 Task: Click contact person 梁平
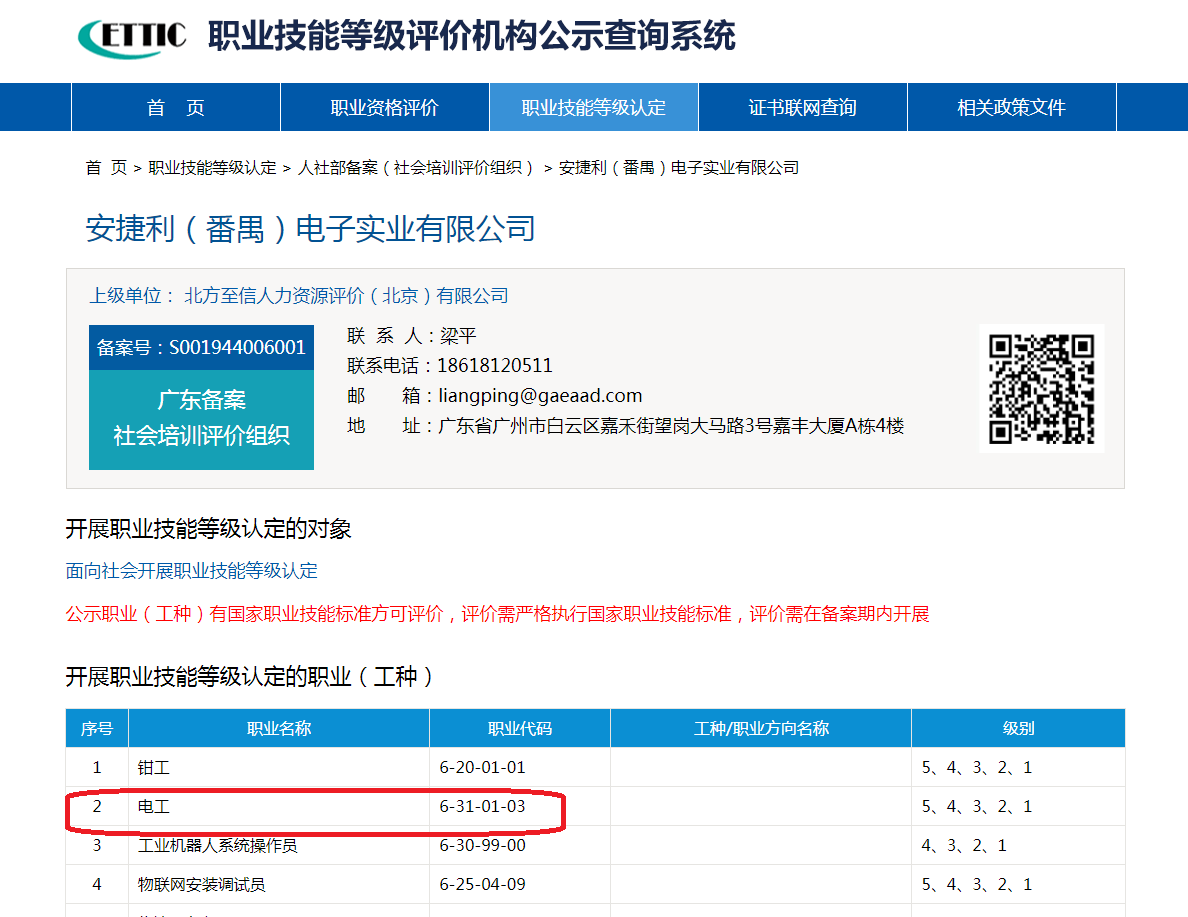click(458, 336)
